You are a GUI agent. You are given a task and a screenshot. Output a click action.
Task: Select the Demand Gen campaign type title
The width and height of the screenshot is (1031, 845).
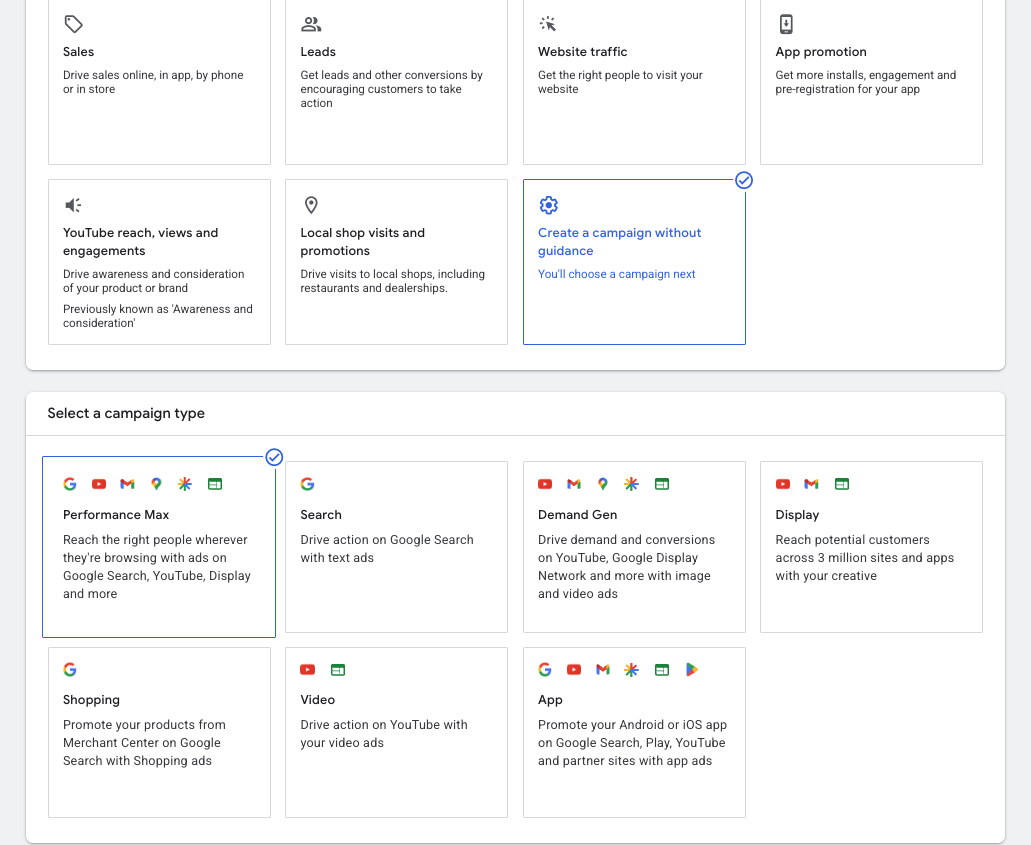pos(577,514)
